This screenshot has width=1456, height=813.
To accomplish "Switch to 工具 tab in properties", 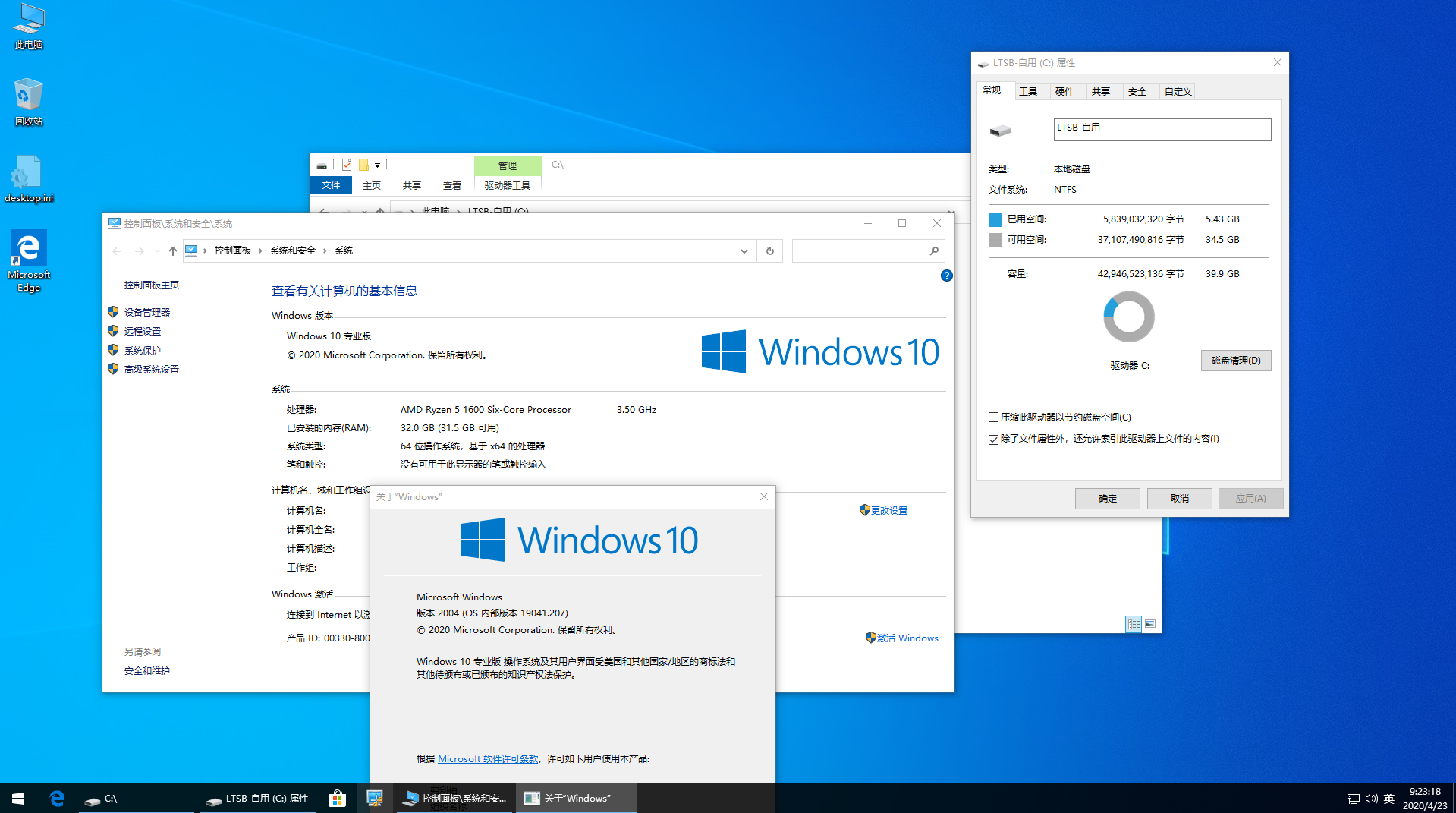I will click(1028, 92).
